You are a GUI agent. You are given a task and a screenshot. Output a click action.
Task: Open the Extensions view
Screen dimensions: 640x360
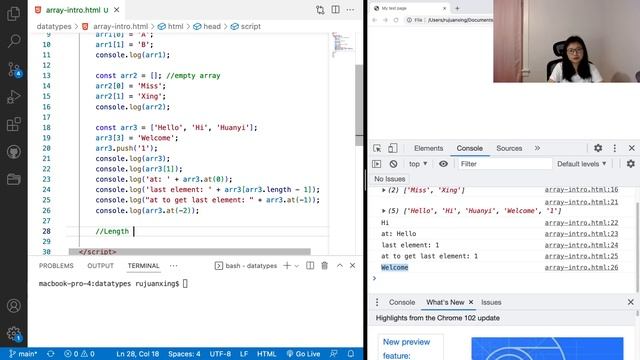13,124
